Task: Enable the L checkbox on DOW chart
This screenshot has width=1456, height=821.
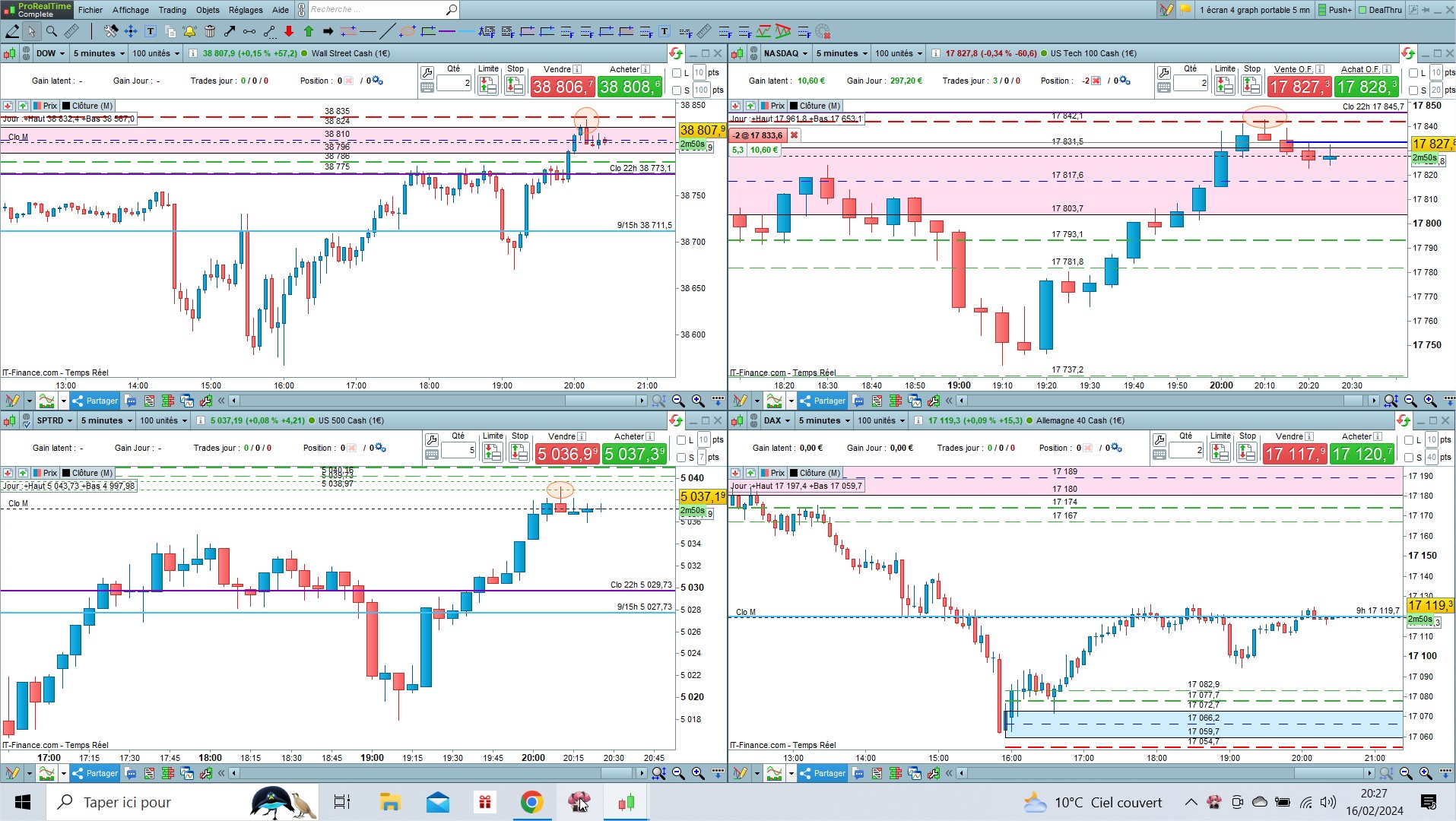Action: (x=677, y=73)
